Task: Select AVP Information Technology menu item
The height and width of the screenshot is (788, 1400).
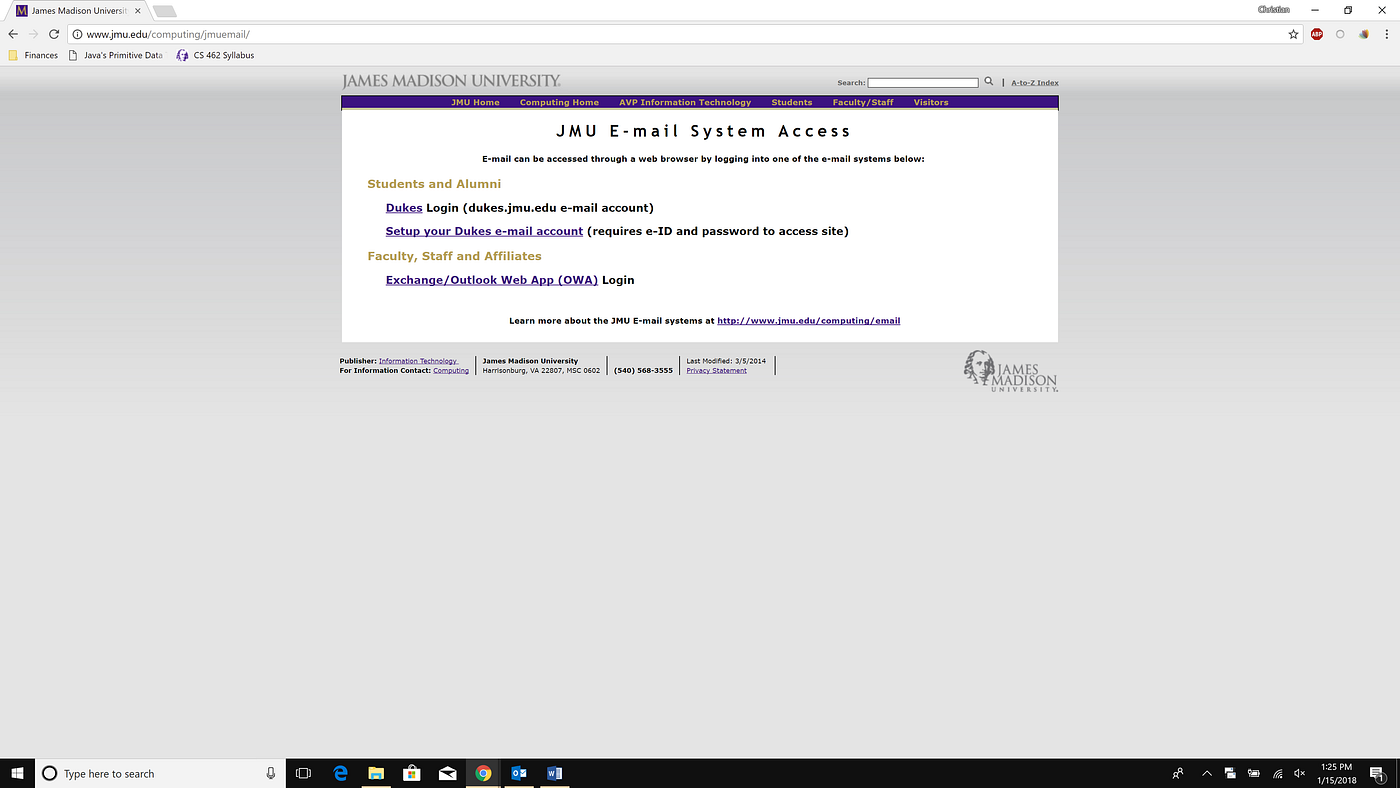Action: click(685, 102)
